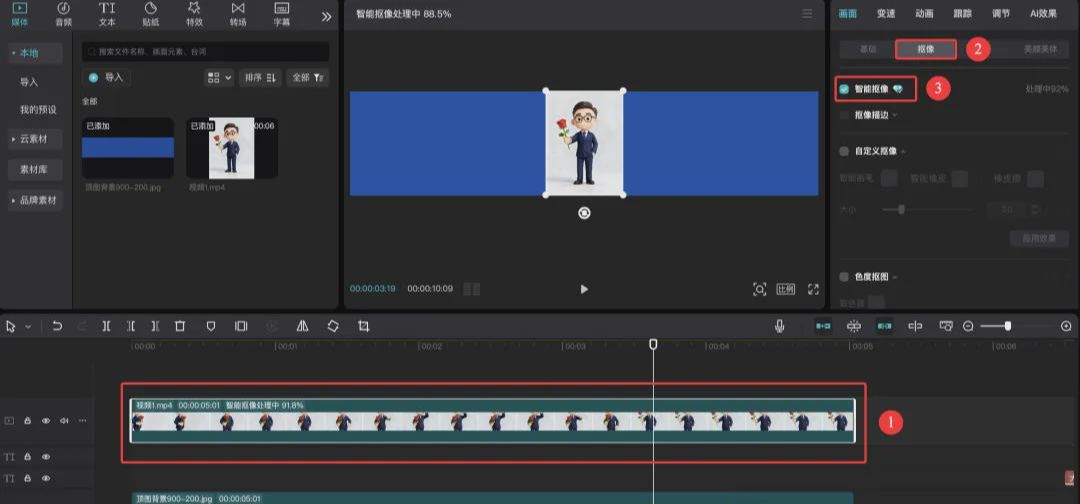Open the 转场 (transitions) panel
Viewport: 1080px width, 504px height.
pos(238,14)
